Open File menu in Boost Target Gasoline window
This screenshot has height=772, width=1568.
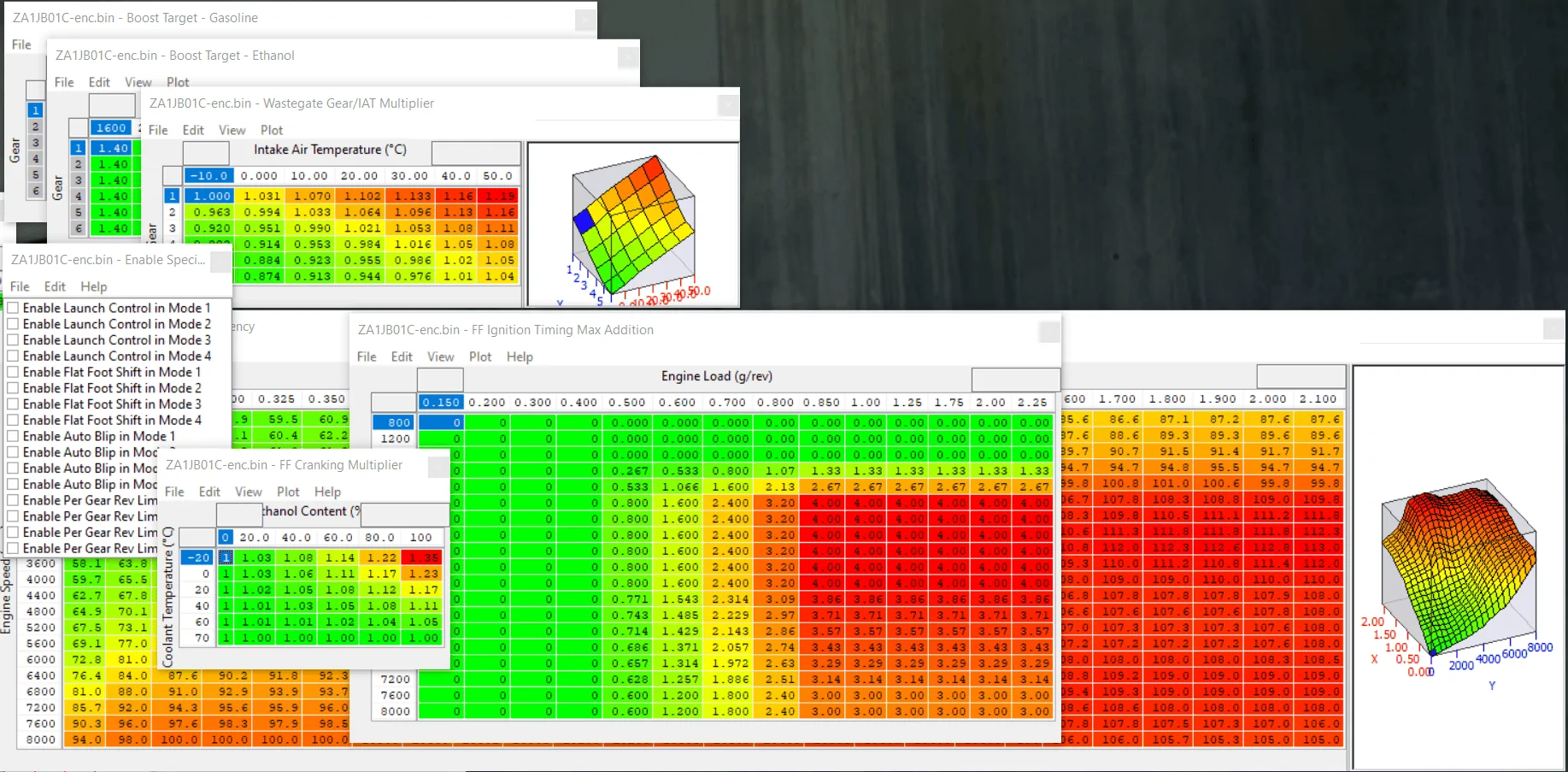tap(21, 44)
